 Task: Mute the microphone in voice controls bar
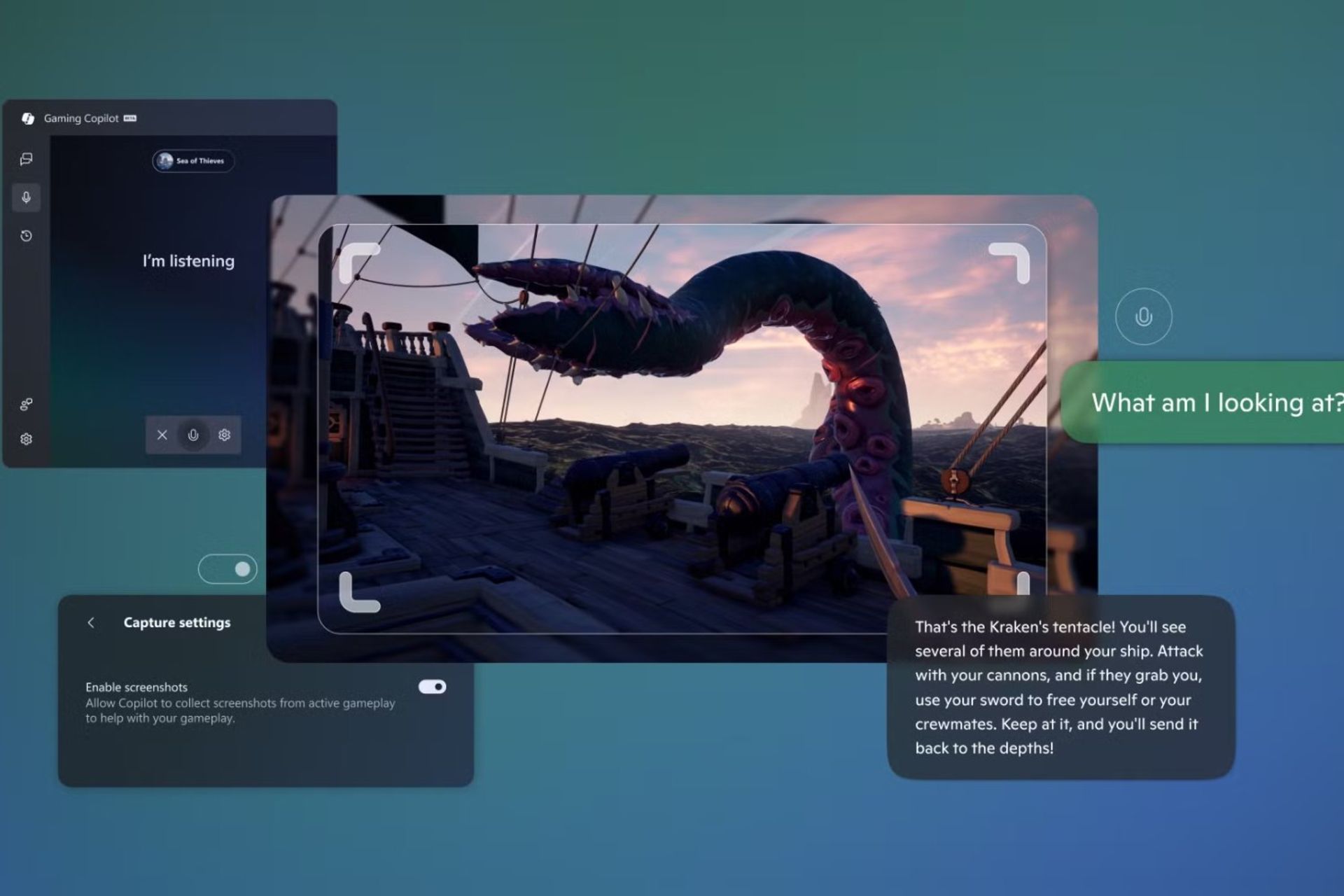pyautogui.click(x=193, y=435)
